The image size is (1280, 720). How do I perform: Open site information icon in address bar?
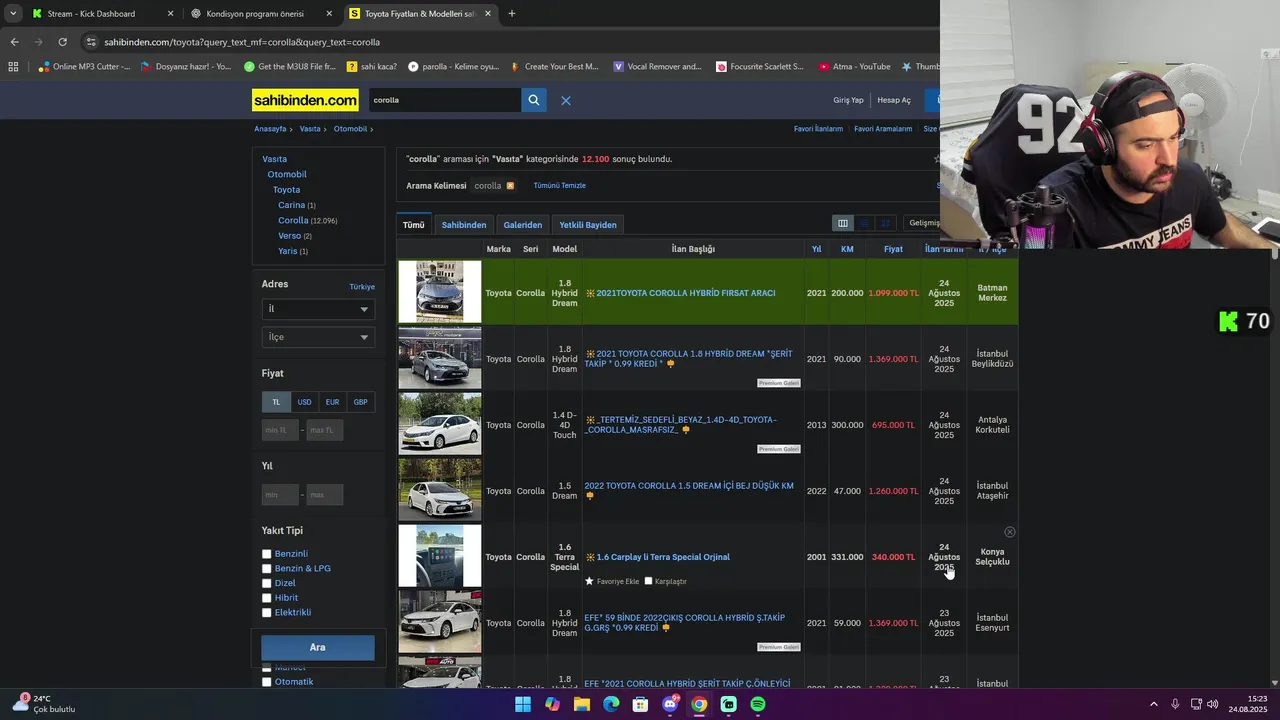[92, 42]
